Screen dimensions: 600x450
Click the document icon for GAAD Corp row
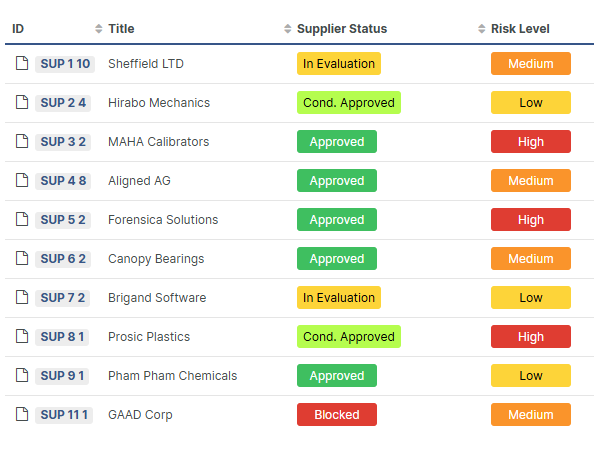click(x=22, y=415)
